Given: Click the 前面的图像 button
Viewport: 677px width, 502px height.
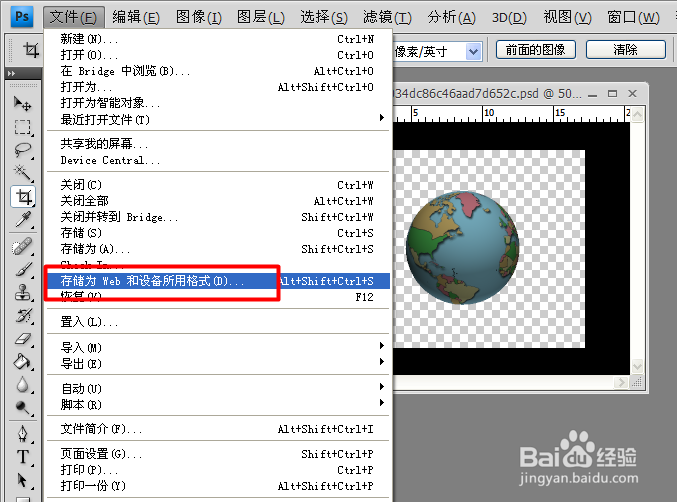Looking at the screenshot, I should (x=535, y=50).
